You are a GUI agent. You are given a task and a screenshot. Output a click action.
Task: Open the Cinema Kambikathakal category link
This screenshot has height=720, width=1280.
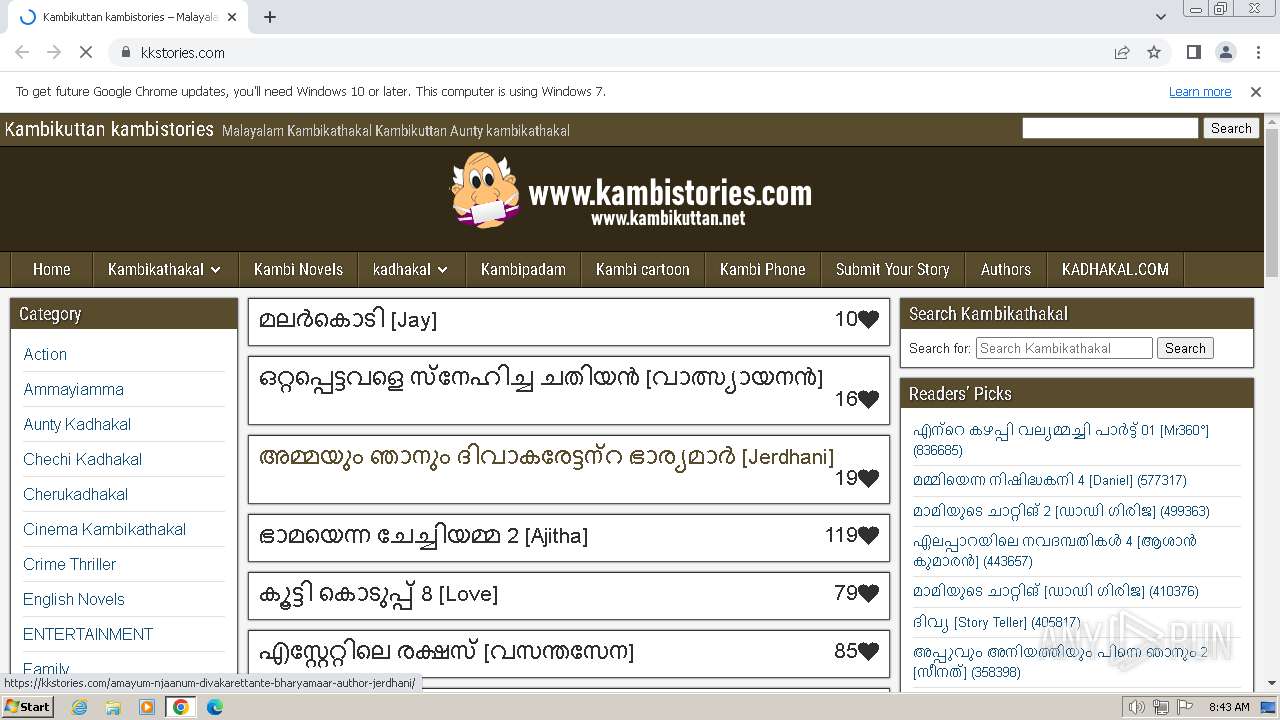pos(105,529)
